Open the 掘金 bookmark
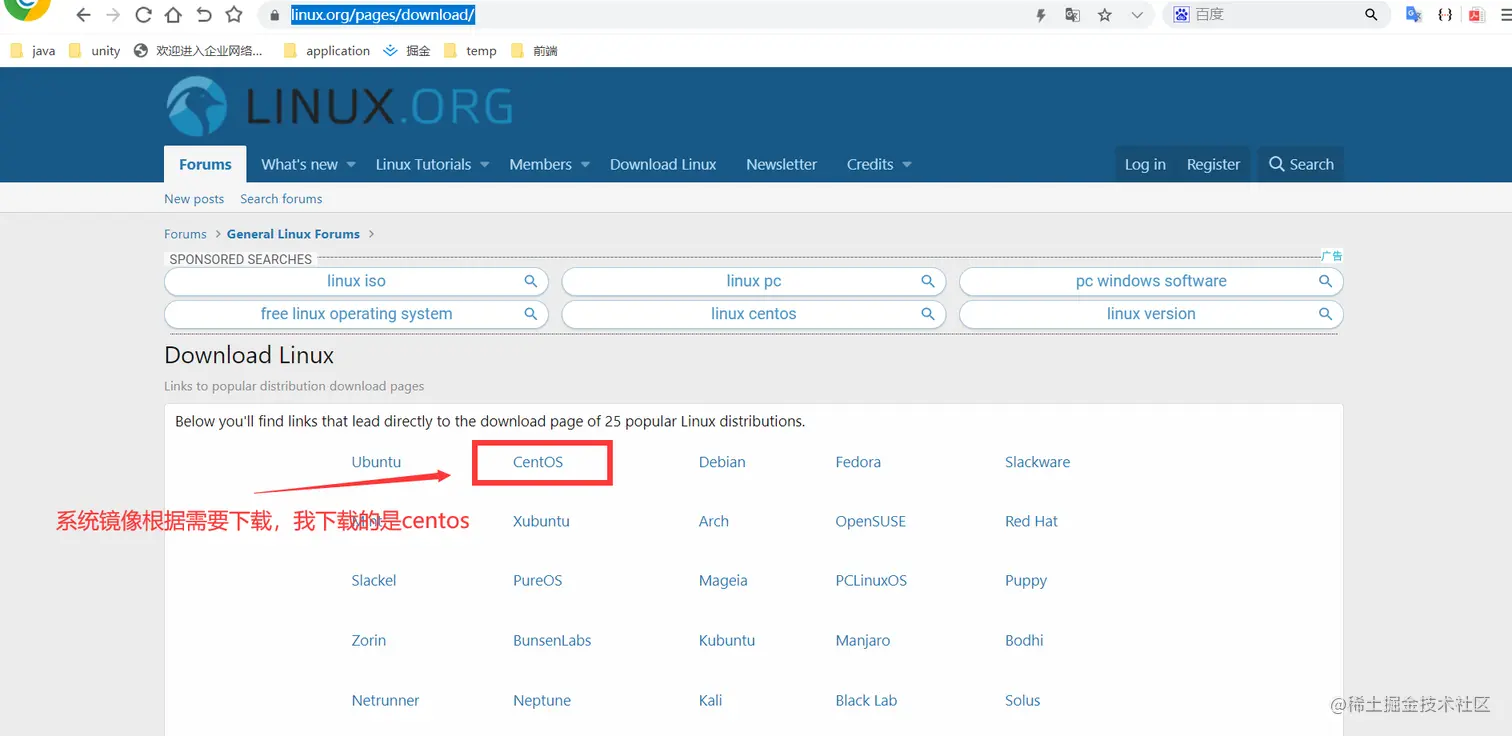The height and width of the screenshot is (736, 1512). (406, 51)
